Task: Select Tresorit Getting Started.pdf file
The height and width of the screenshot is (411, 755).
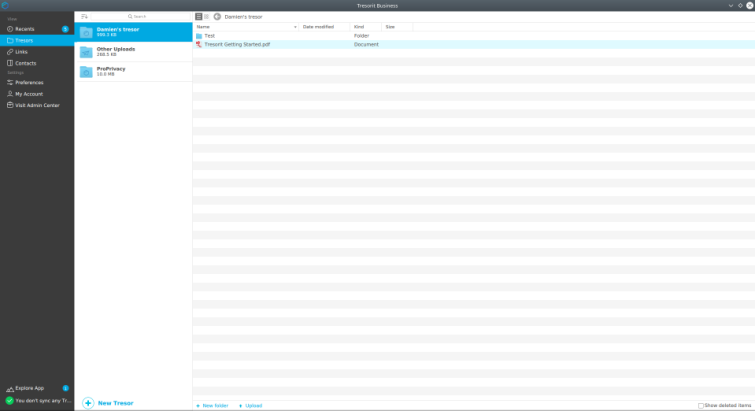Action: (474, 44)
